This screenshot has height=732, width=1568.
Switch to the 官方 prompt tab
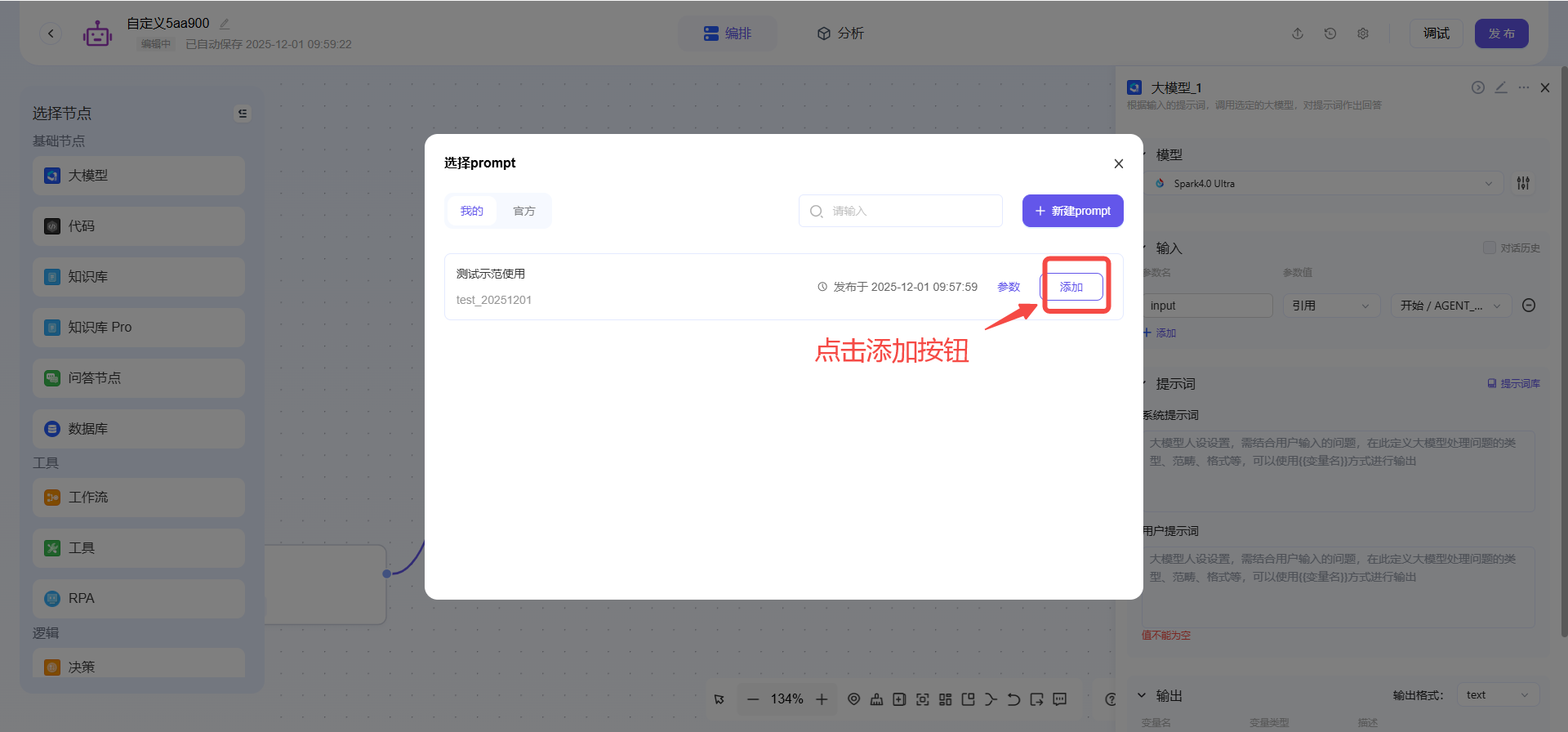click(x=523, y=211)
